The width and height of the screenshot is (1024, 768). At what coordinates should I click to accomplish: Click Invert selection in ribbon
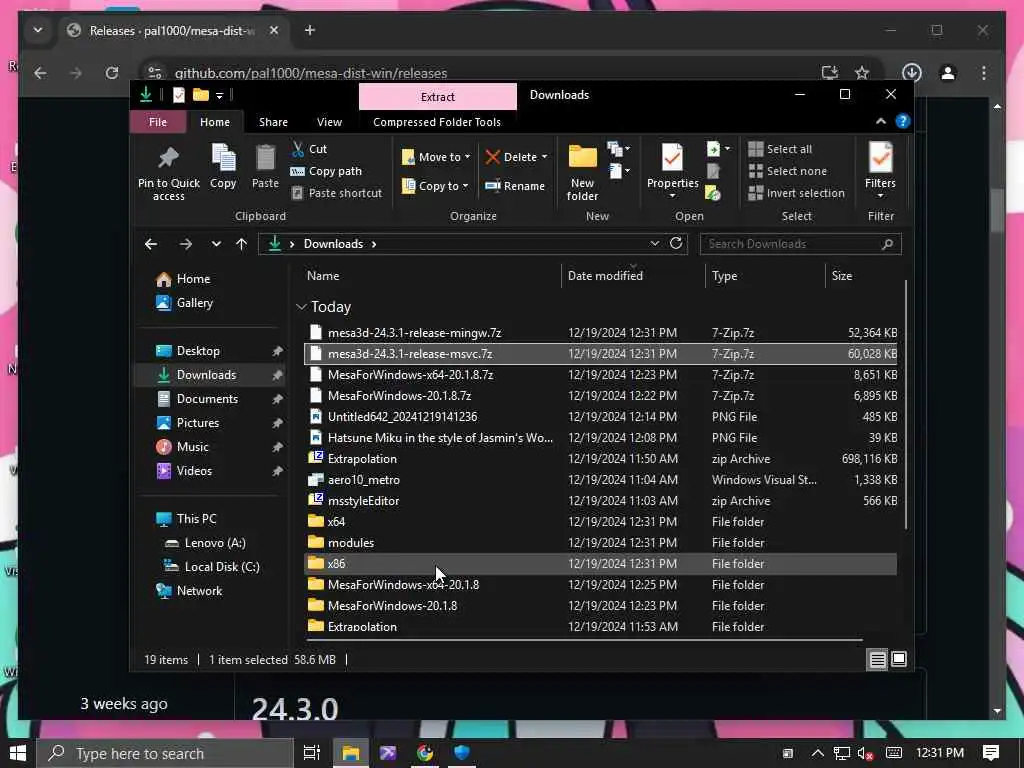[x=797, y=193]
